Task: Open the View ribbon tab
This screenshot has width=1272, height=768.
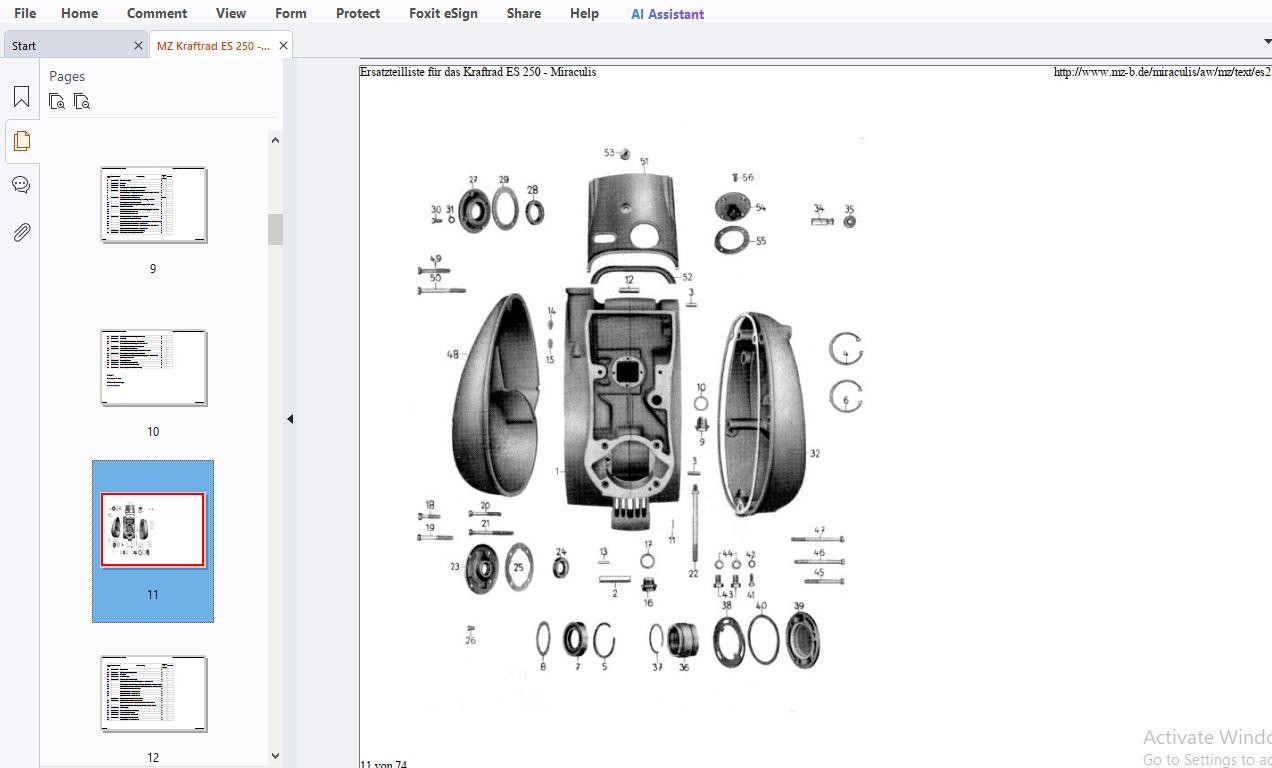Action: point(231,13)
